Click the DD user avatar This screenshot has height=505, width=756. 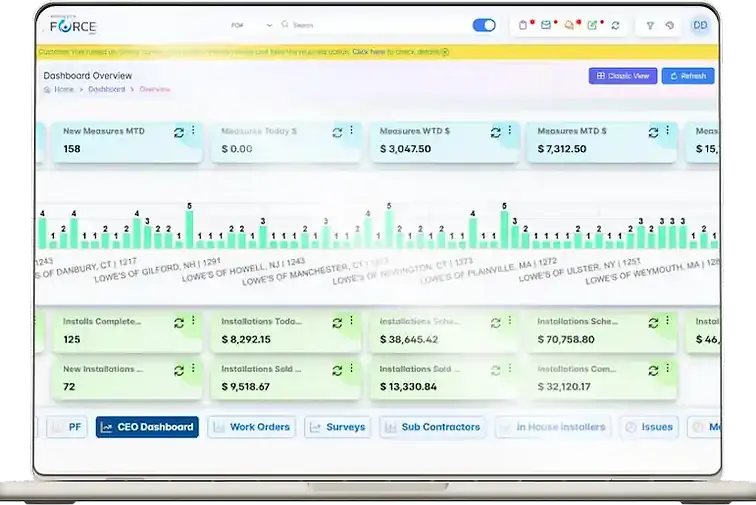700,26
